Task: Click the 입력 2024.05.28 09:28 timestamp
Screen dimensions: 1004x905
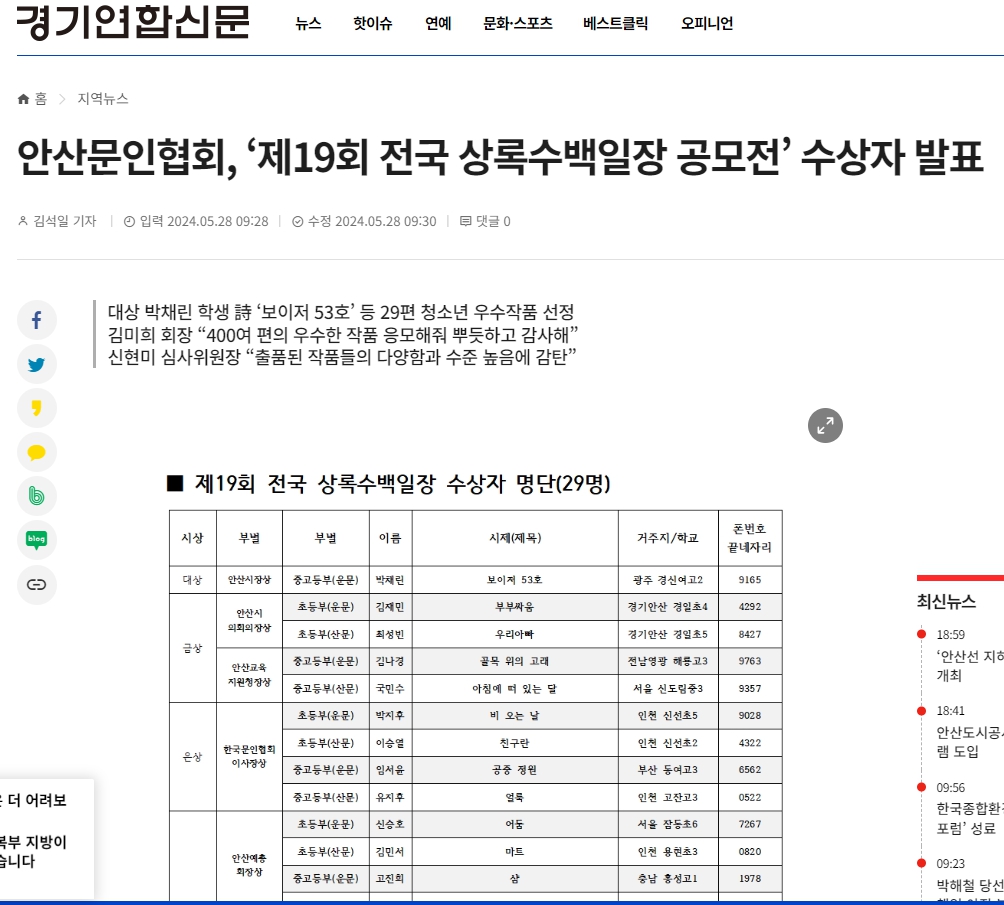Action: point(196,221)
